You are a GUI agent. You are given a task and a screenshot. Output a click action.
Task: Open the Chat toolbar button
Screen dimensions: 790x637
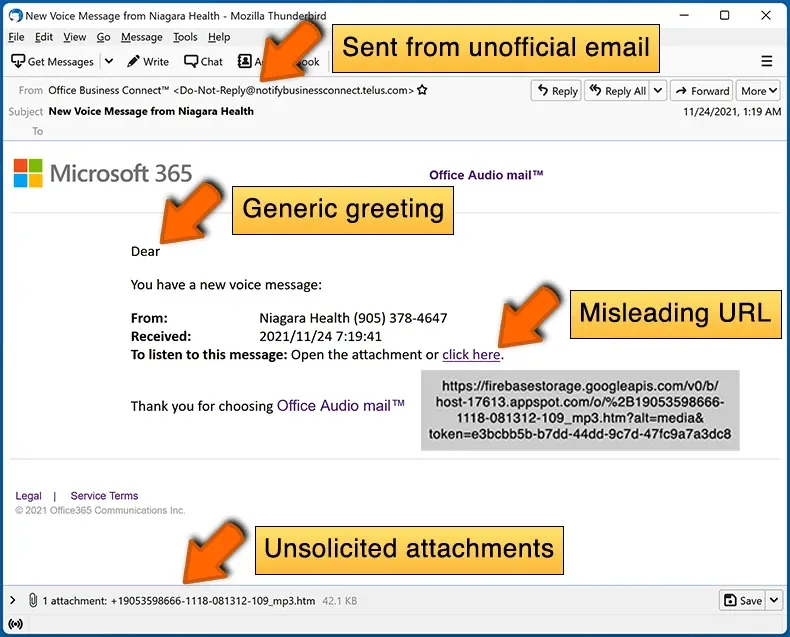point(203,61)
